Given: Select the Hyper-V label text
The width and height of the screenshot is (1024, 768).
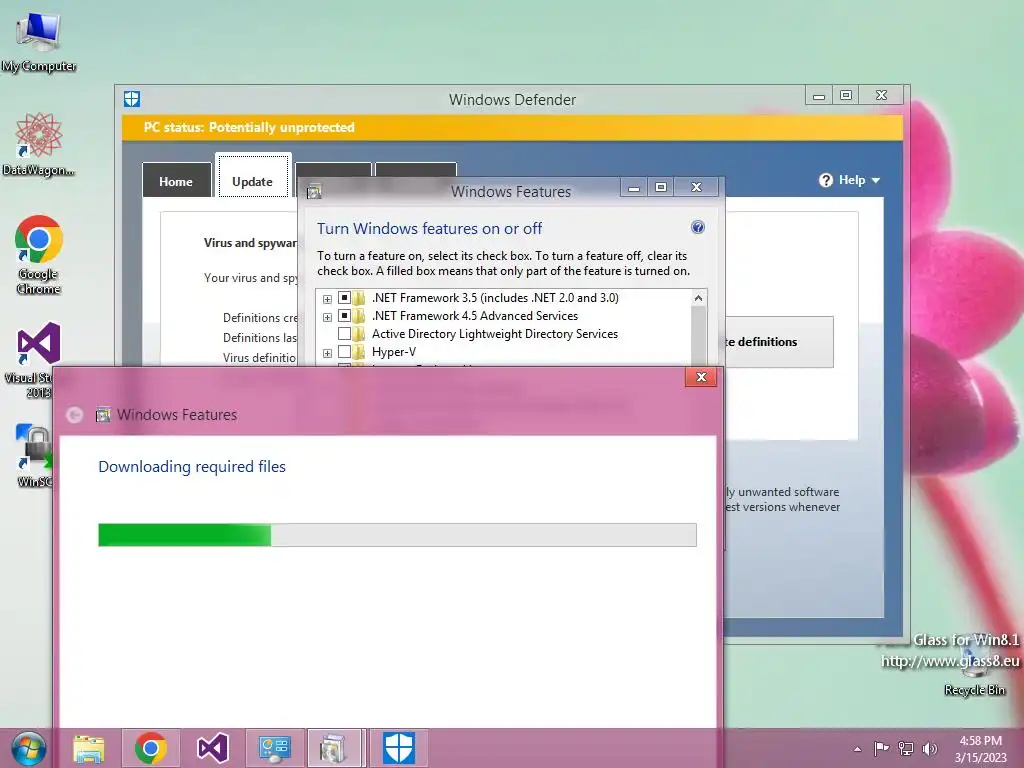Looking at the screenshot, I should (x=394, y=352).
